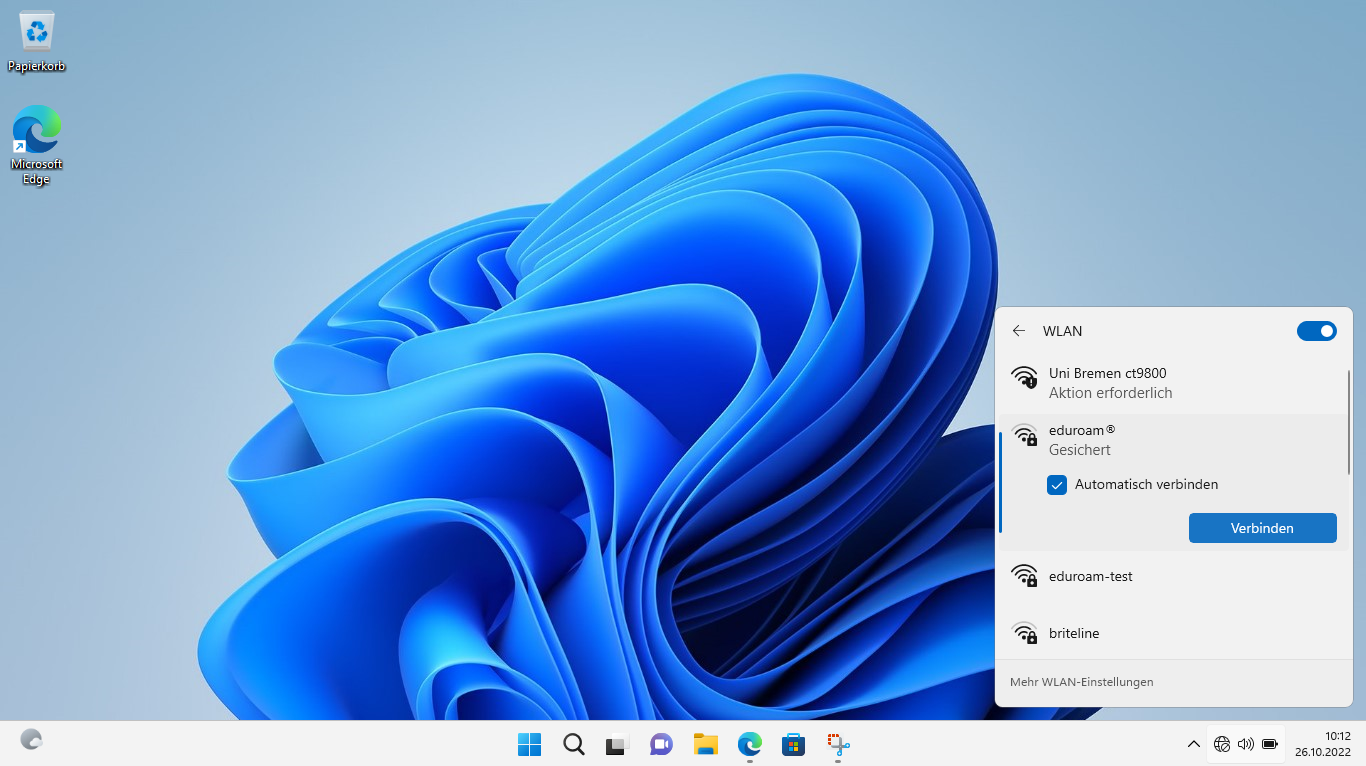Turn off the WLAN toggle switch
1366x766 pixels.
[1316, 331]
